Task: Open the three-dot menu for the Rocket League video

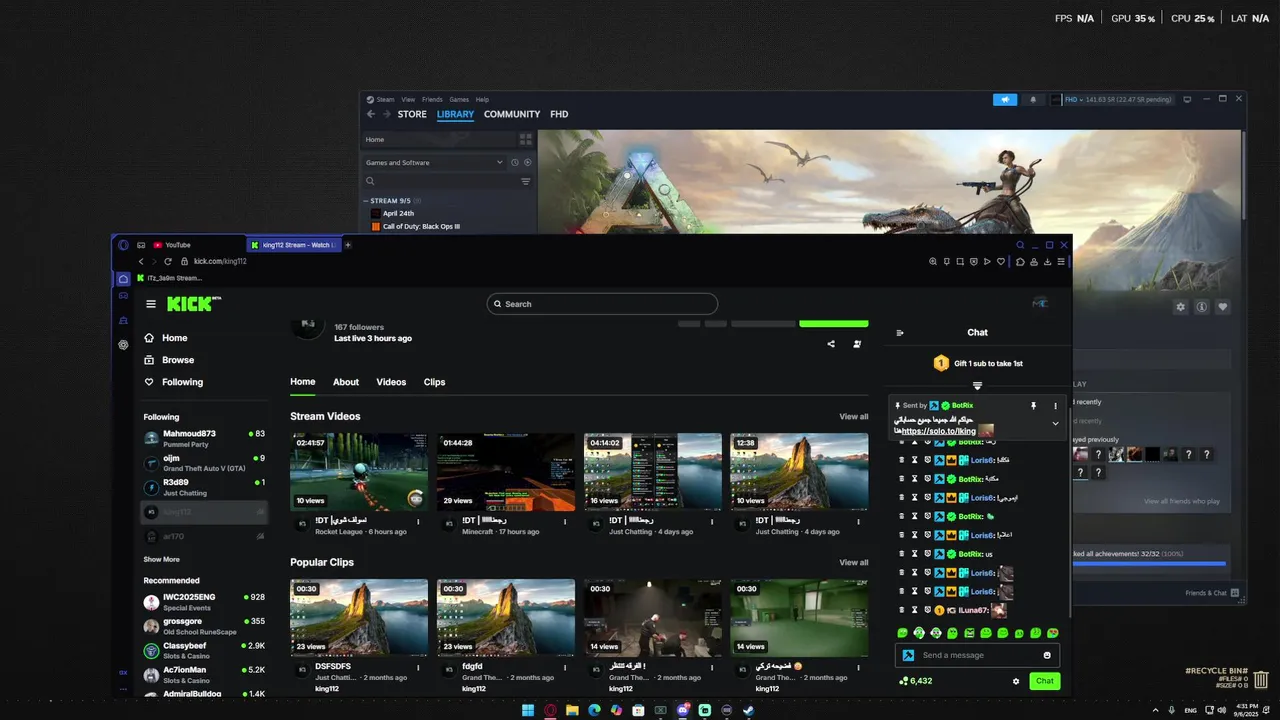Action: click(x=418, y=521)
